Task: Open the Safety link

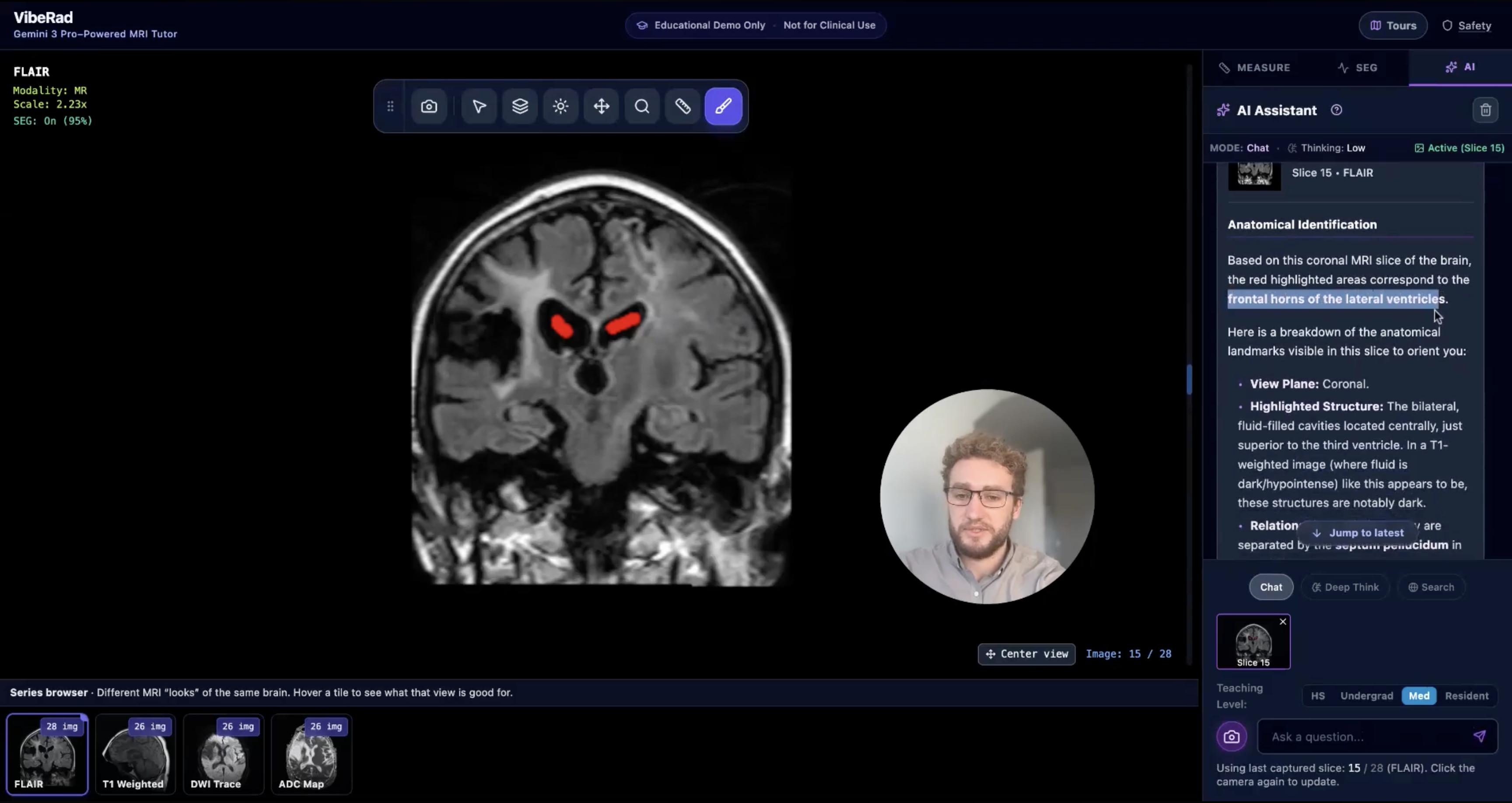Action: coord(1466,25)
